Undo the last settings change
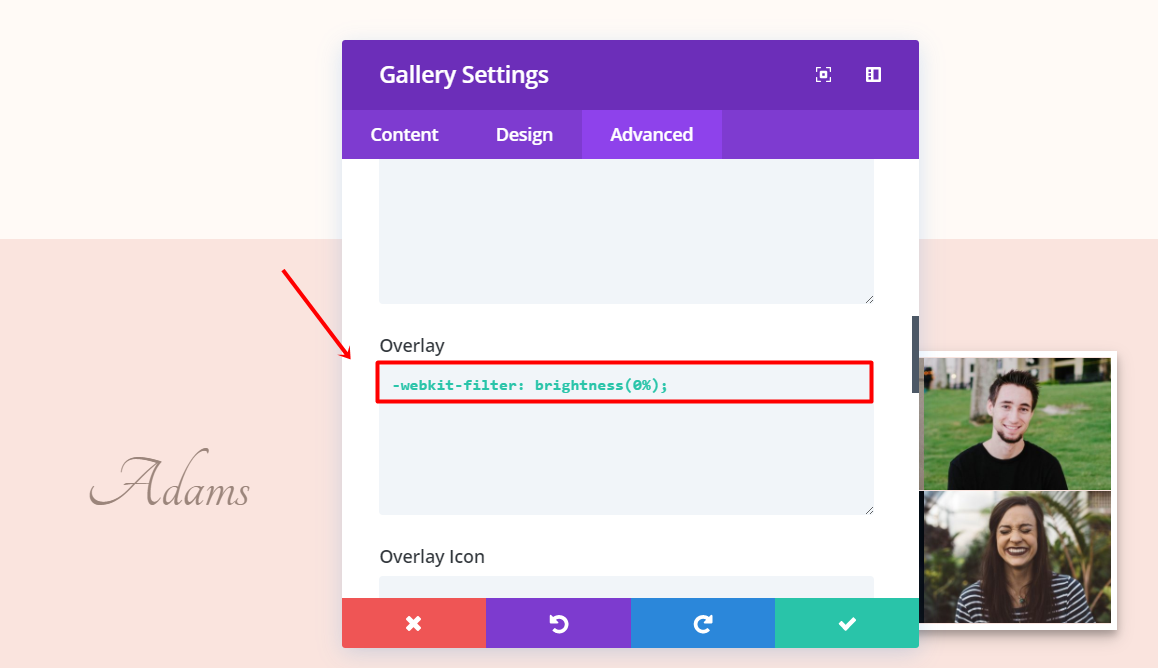This screenshot has width=1158, height=668. point(558,623)
